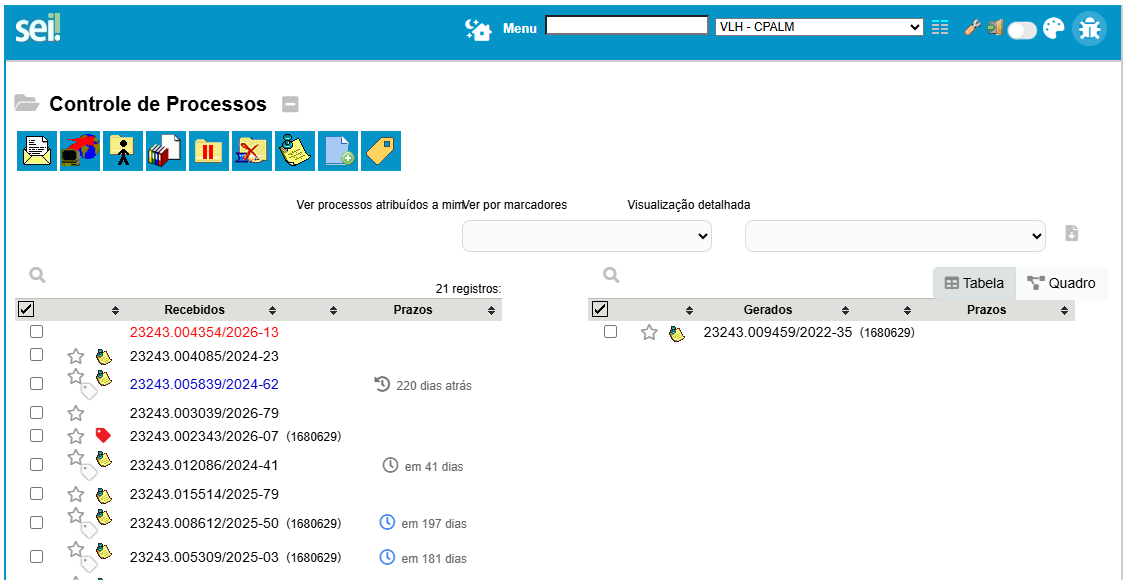
Task: Open Atribuição de Processos folder-person icon
Action: (x=123, y=151)
